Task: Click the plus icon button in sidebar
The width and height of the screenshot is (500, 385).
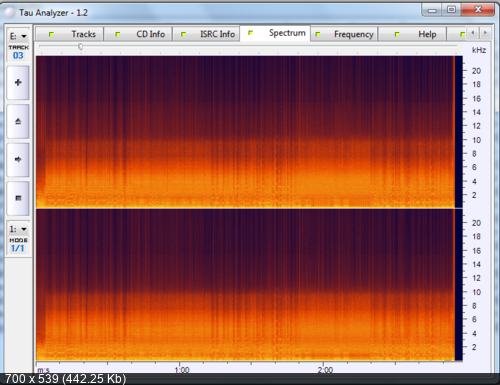Action: (18, 82)
